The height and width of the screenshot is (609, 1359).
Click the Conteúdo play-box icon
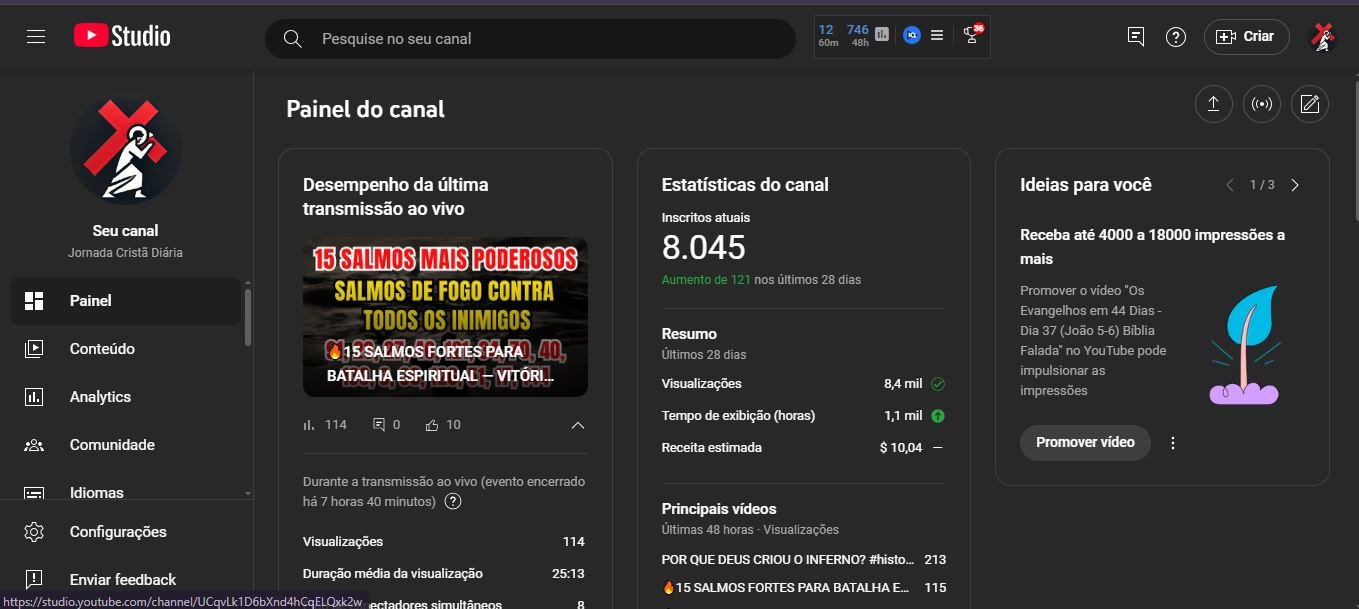[x=34, y=349]
